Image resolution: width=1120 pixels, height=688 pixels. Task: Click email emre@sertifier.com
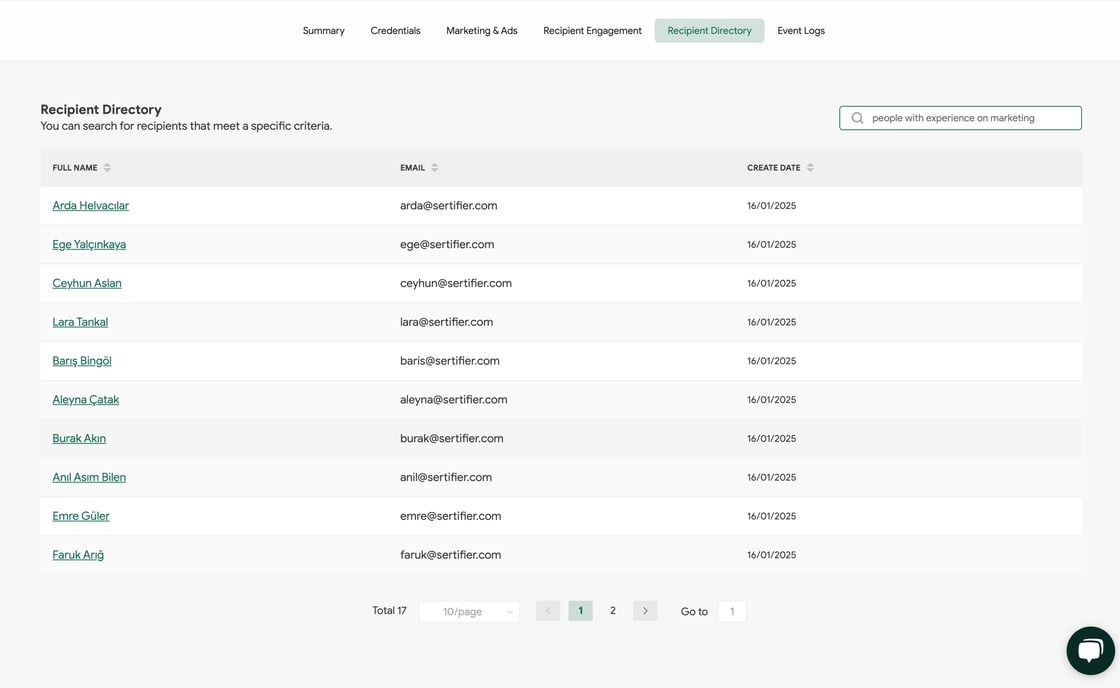(451, 516)
